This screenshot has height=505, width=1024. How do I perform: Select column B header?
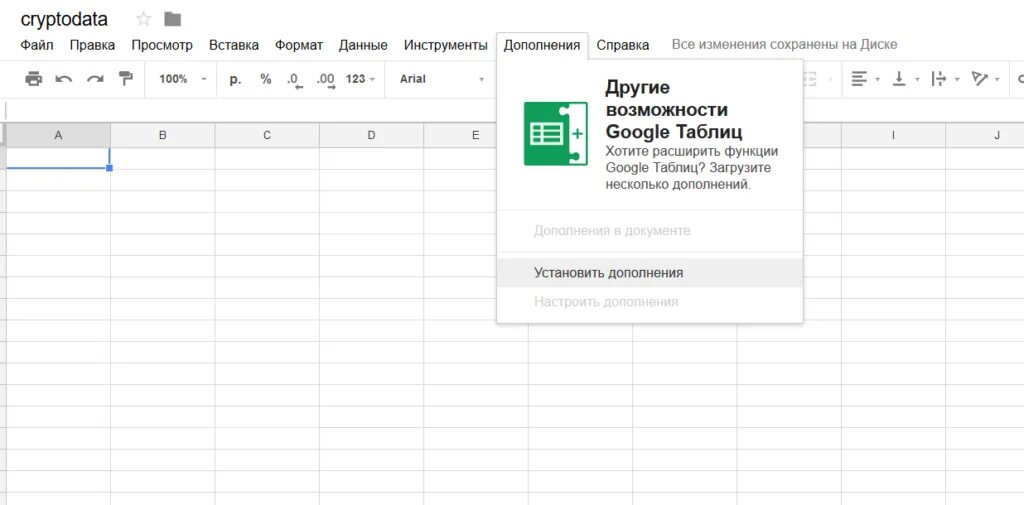tap(163, 135)
